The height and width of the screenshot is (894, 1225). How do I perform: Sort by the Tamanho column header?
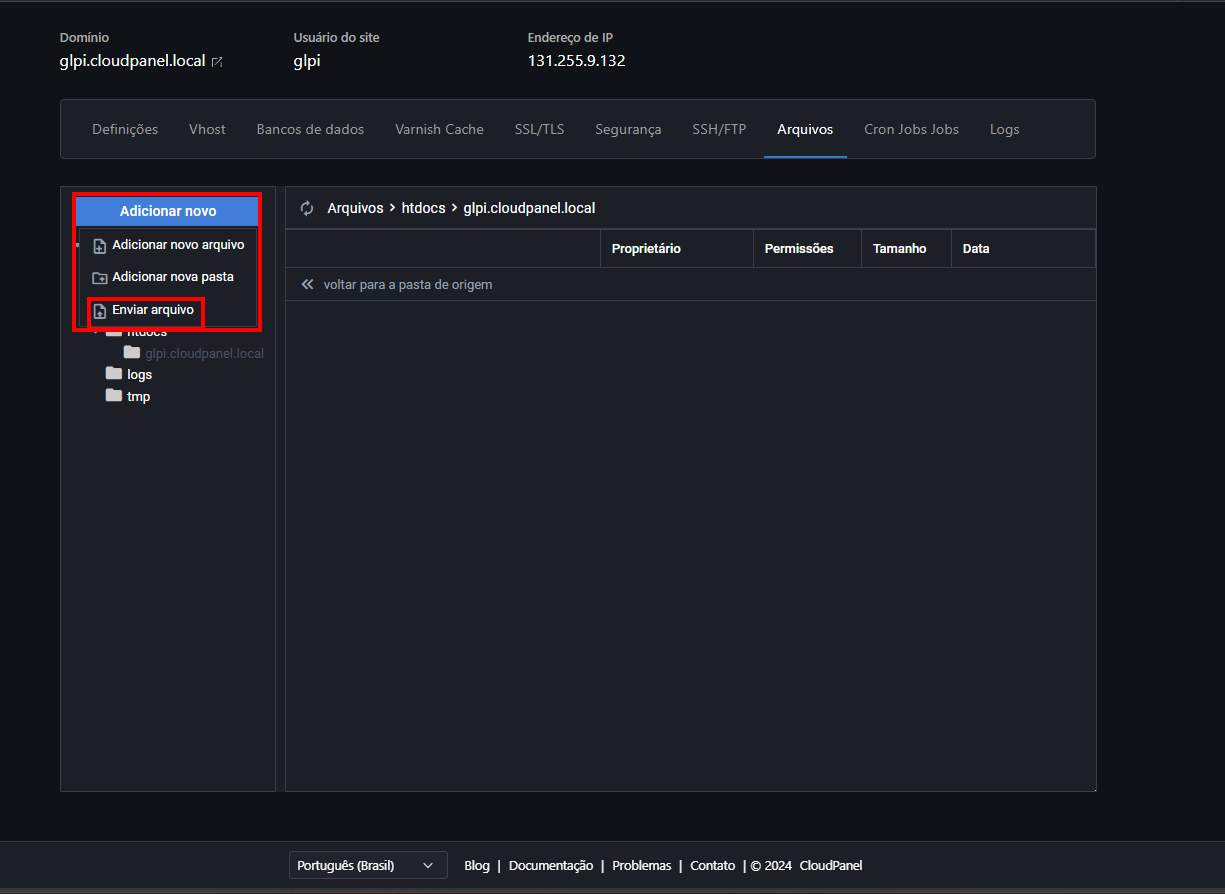coord(899,248)
